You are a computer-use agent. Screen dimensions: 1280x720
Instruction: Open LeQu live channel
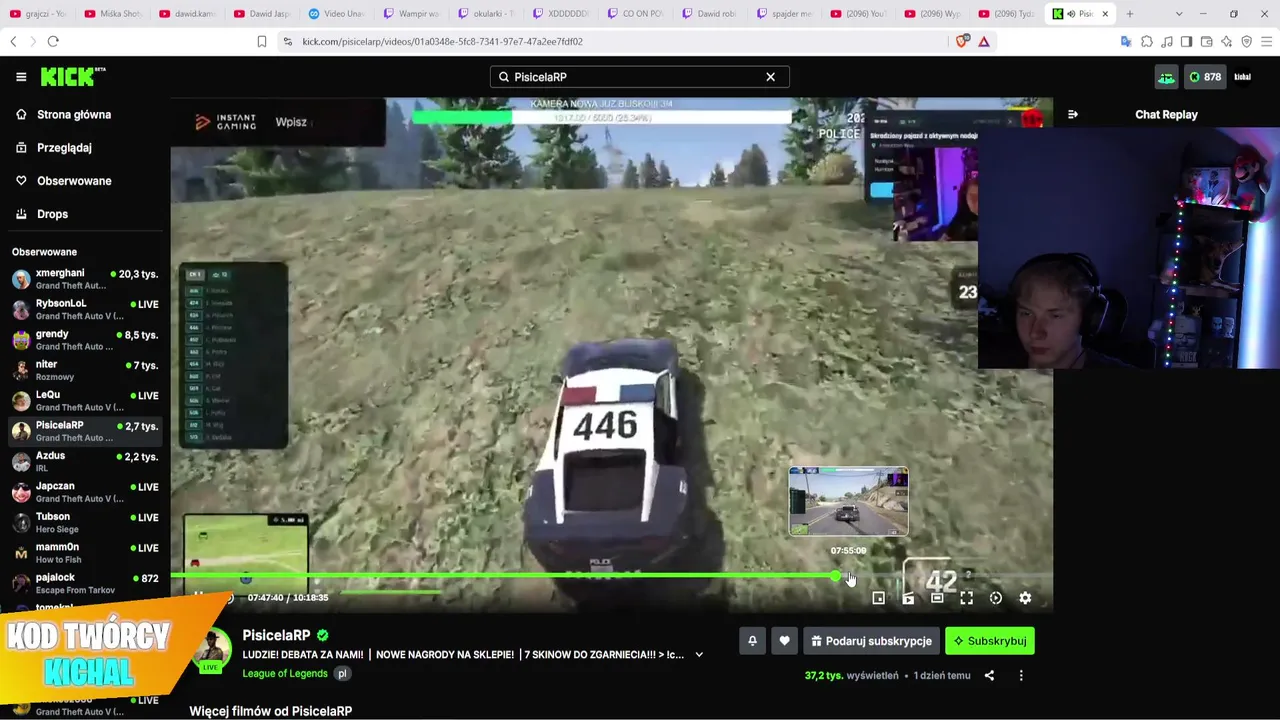85,401
